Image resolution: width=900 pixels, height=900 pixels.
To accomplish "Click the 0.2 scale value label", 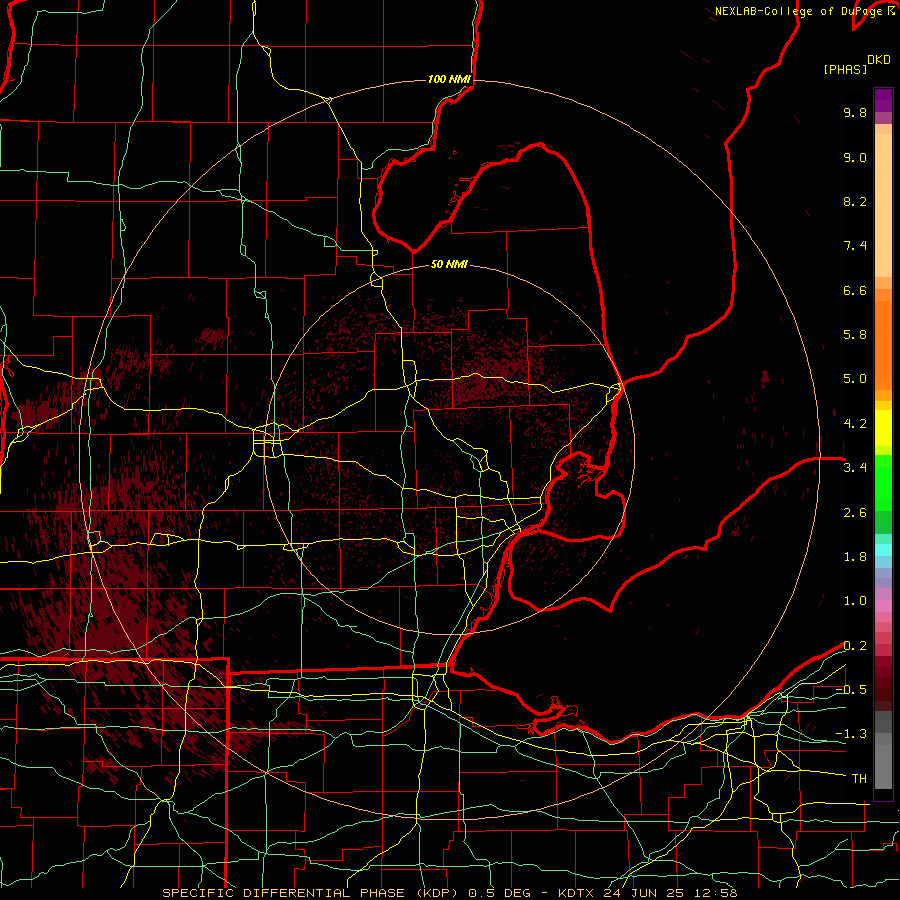I will 855,646.
